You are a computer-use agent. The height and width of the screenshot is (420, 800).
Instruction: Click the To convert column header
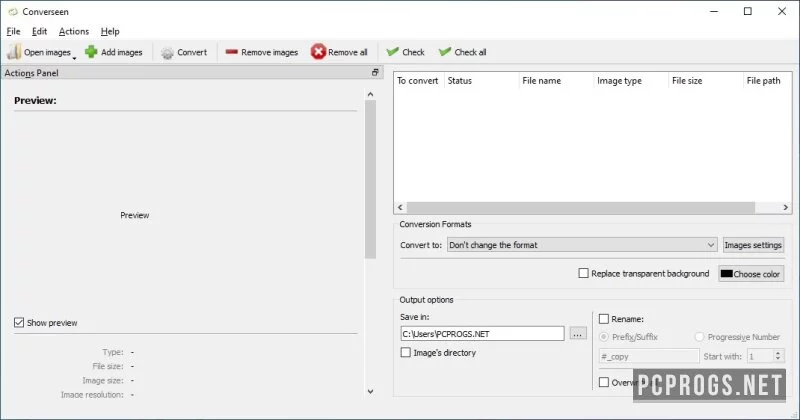coord(418,81)
